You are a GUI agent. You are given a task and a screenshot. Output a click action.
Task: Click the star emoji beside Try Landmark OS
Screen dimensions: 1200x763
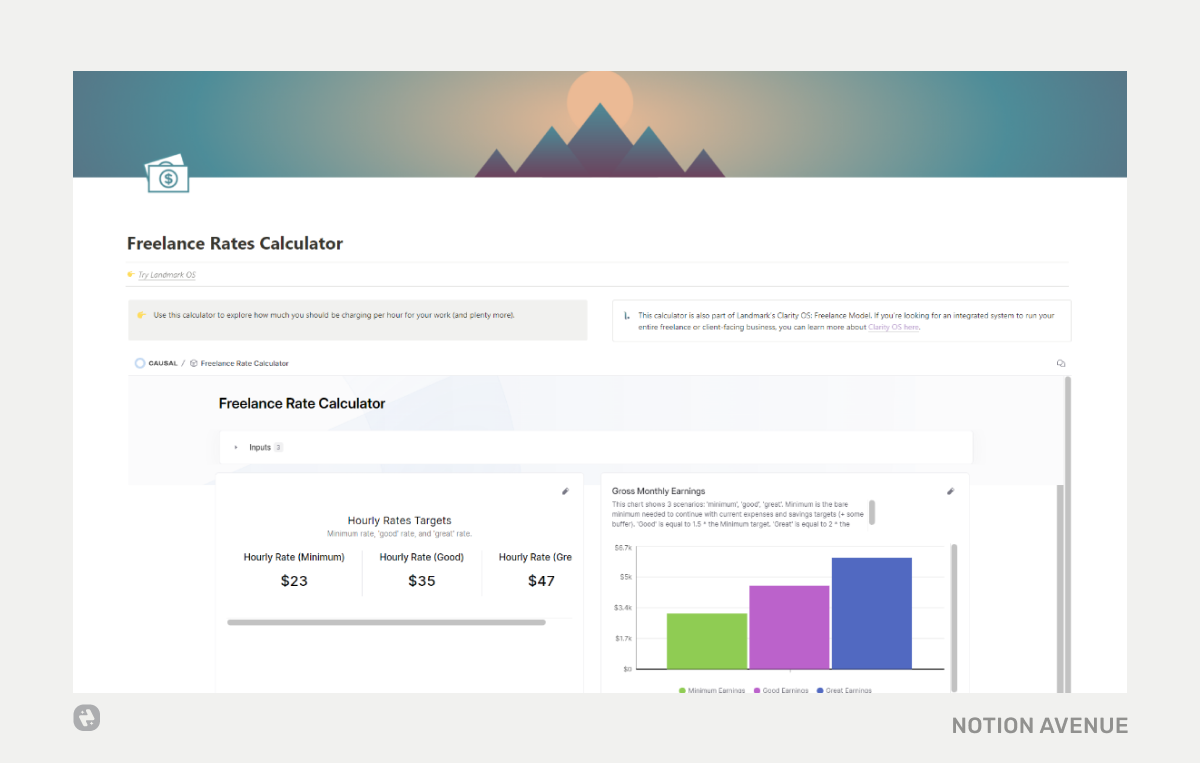pos(129,273)
